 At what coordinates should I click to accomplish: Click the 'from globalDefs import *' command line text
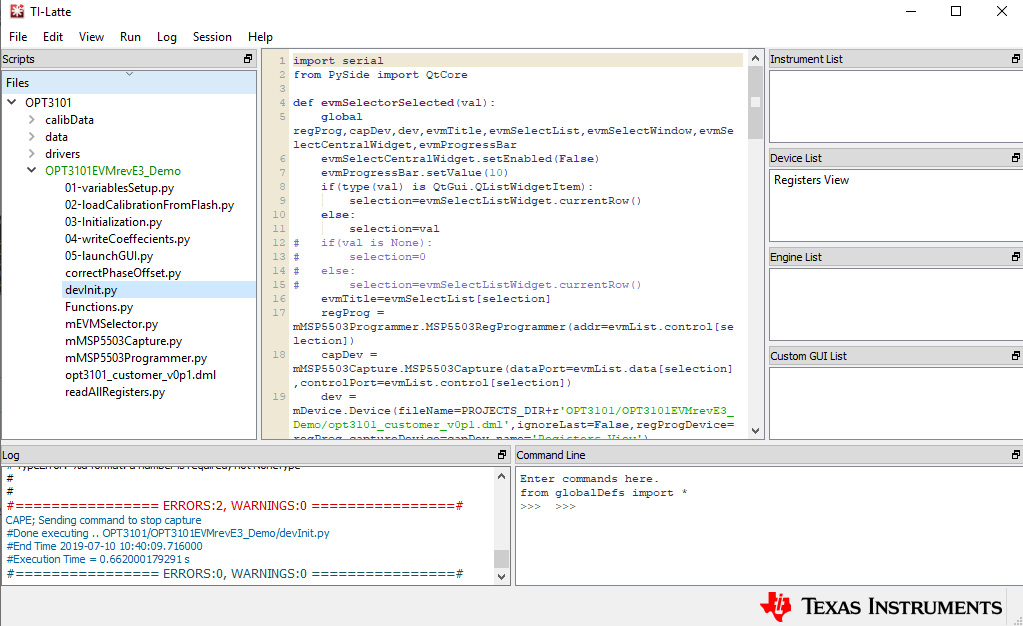click(603, 493)
